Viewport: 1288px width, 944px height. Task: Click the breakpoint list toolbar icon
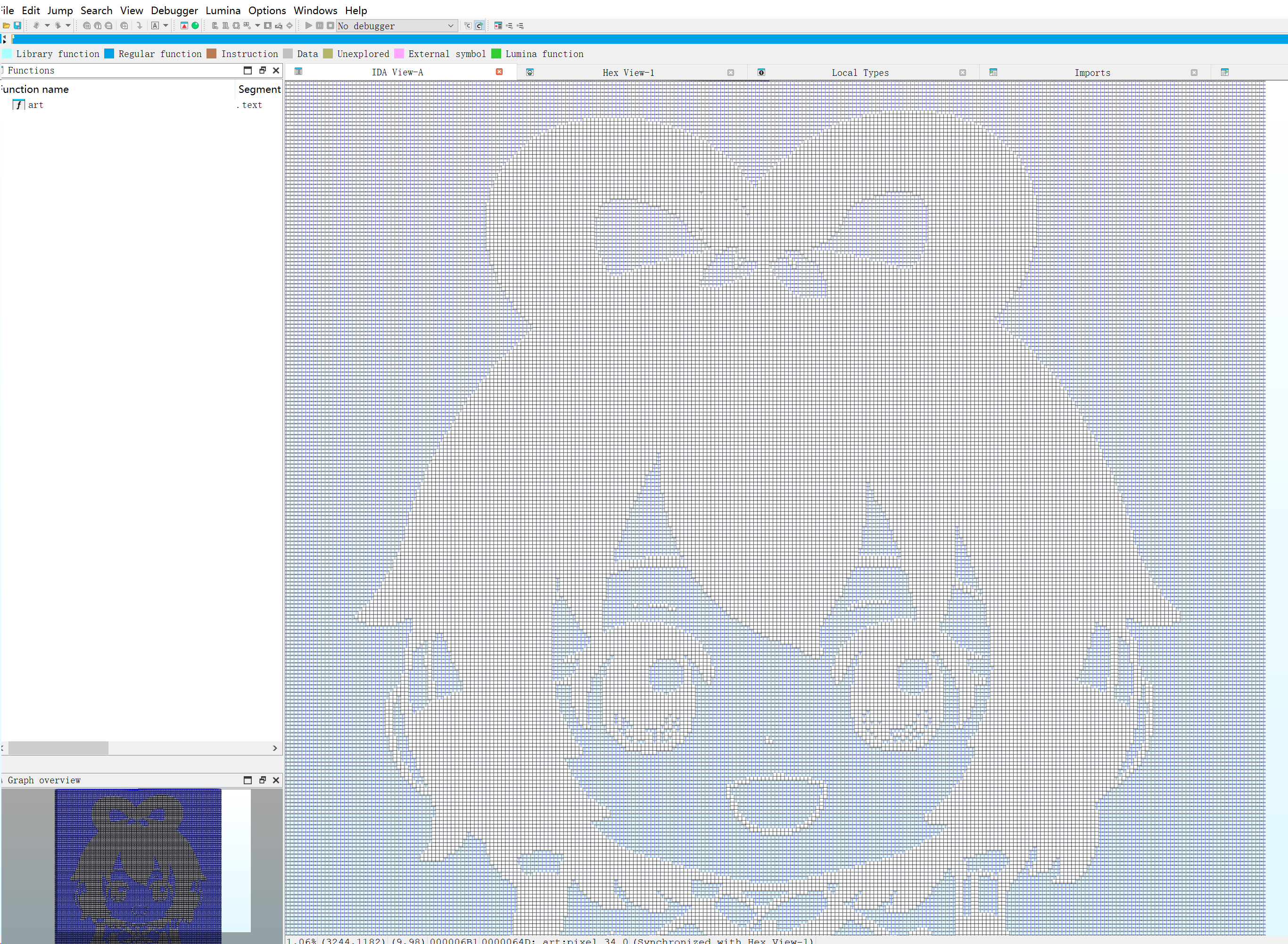click(x=498, y=26)
